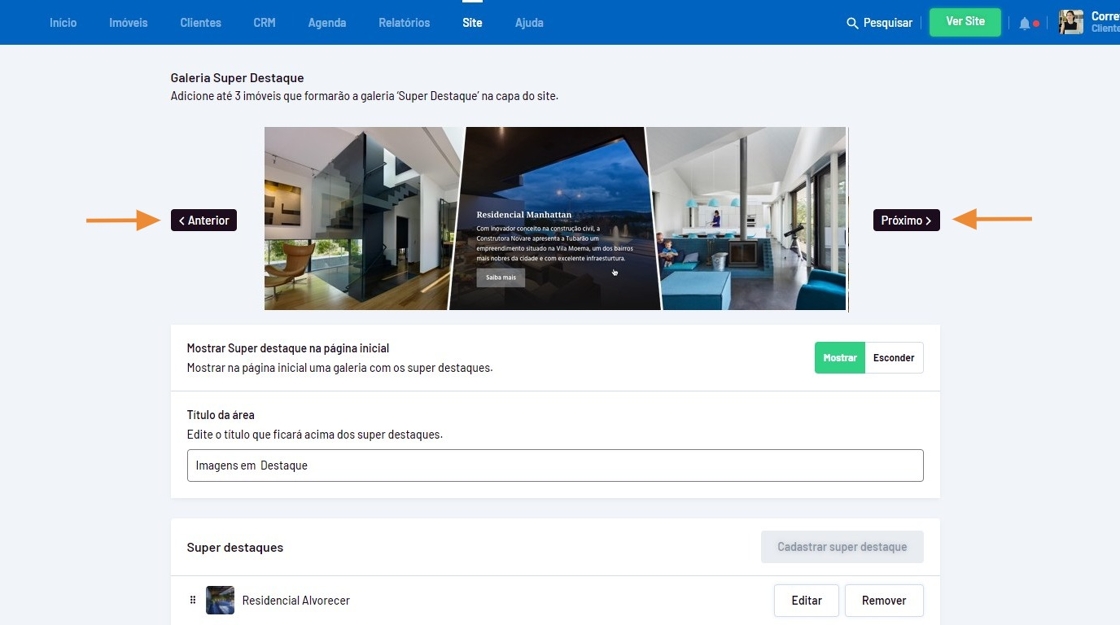Go to previous slide with Anterior
This screenshot has width=1120, height=625.
204,220
